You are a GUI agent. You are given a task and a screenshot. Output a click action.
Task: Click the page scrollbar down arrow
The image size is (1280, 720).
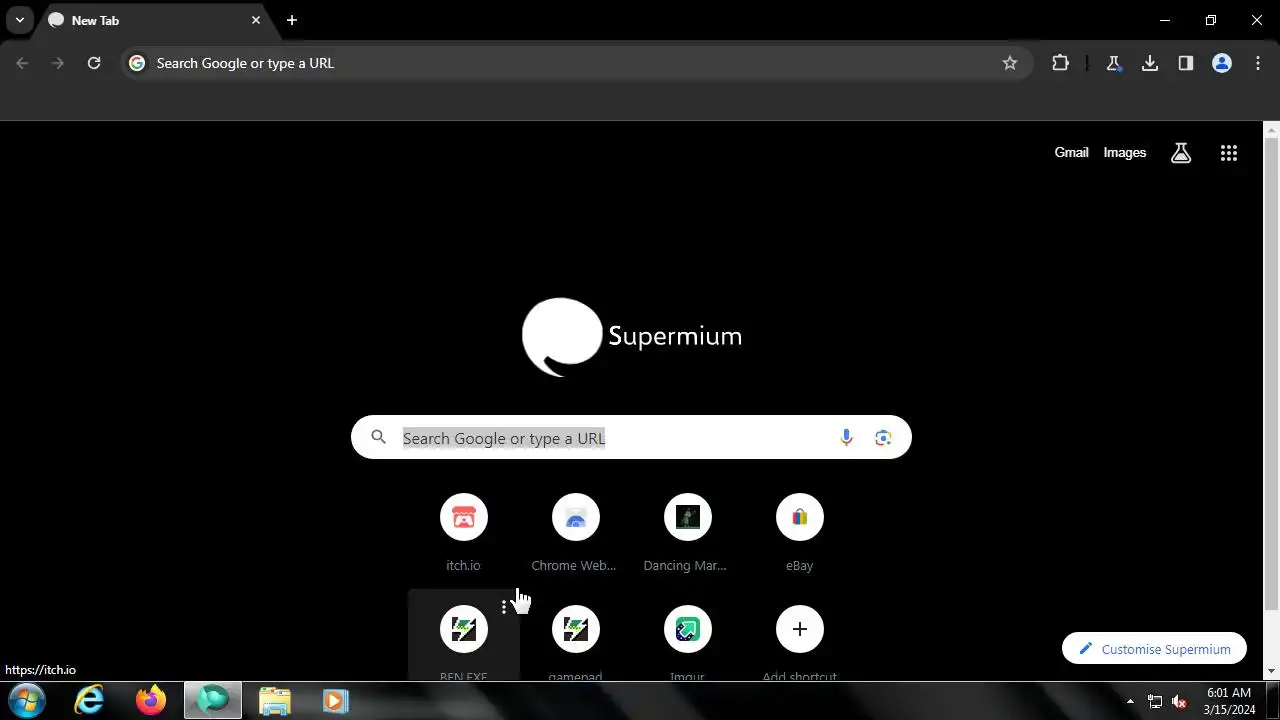[1271, 672]
